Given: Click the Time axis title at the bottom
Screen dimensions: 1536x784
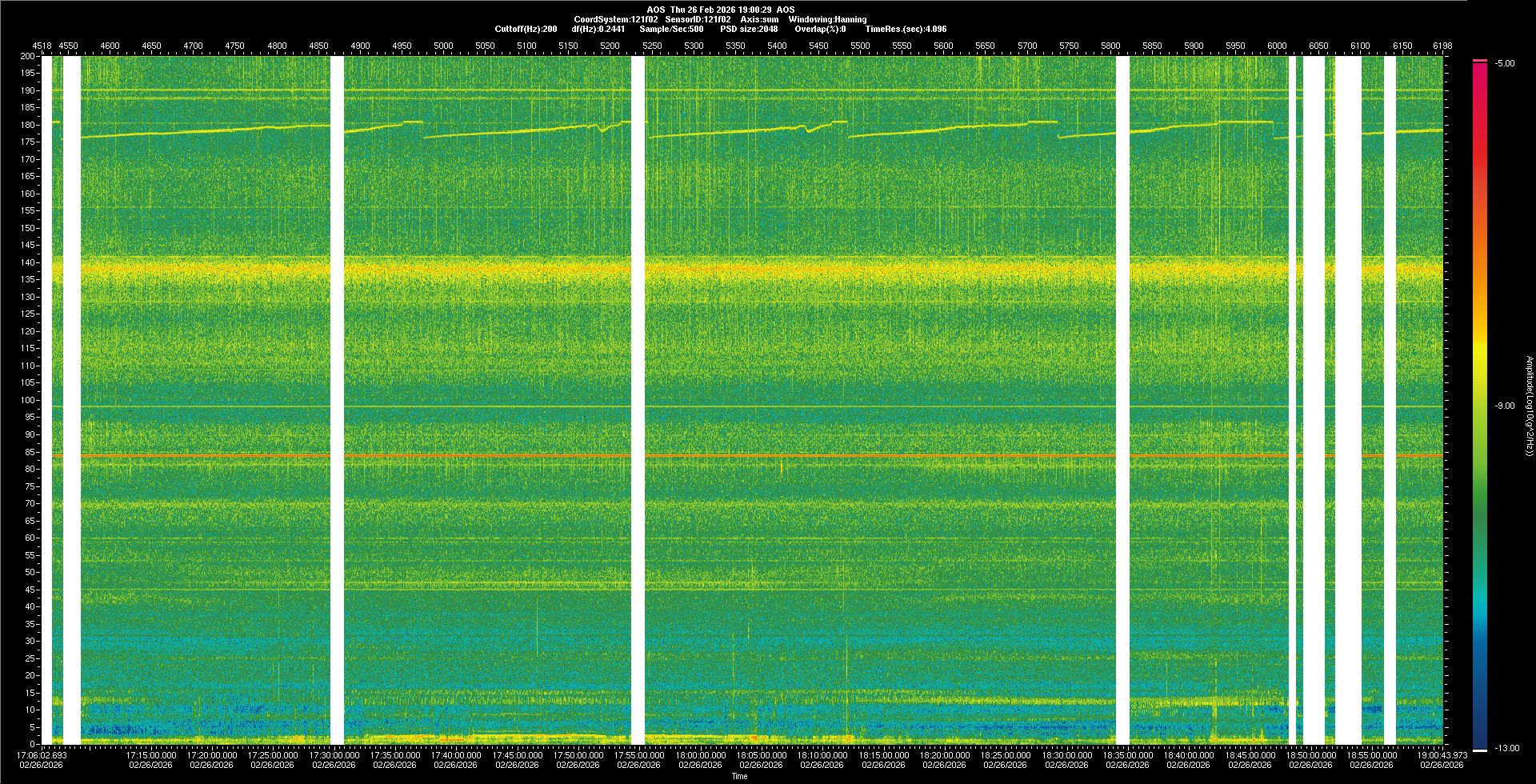Looking at the screenshot, I should [x=739, y=776].
